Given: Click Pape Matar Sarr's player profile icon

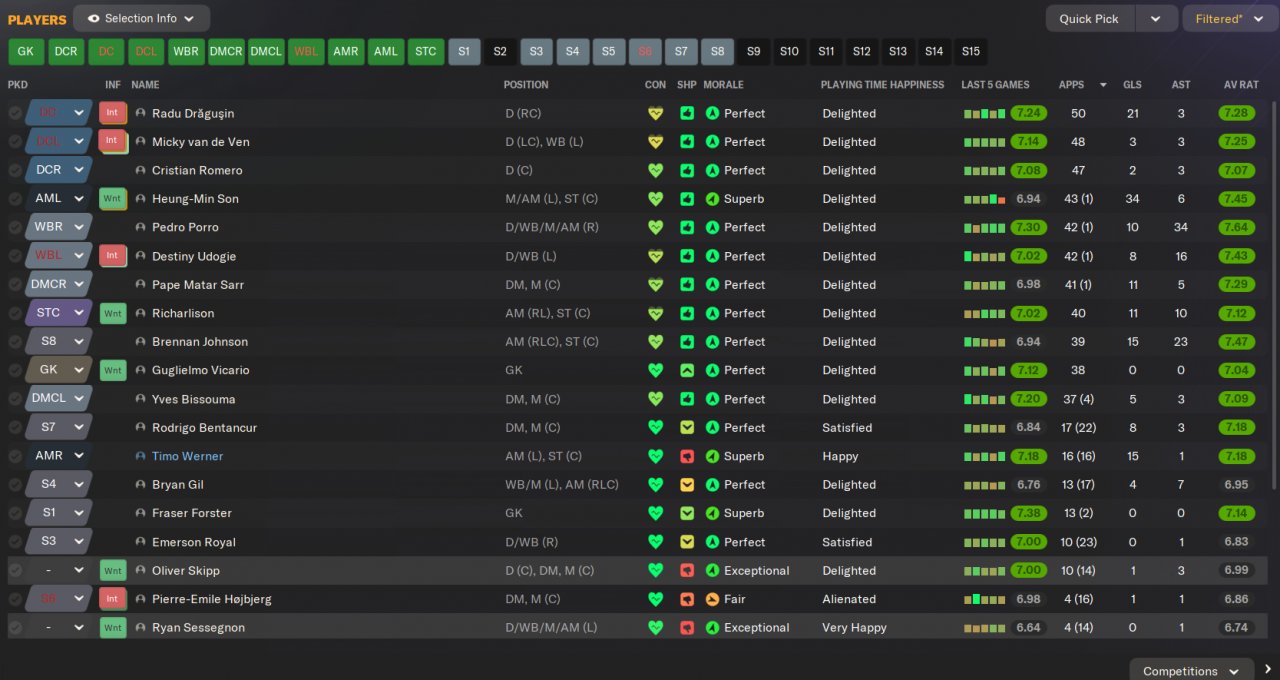Looking at the screenshot, I should pyautogui.click(x=140, y=285).
